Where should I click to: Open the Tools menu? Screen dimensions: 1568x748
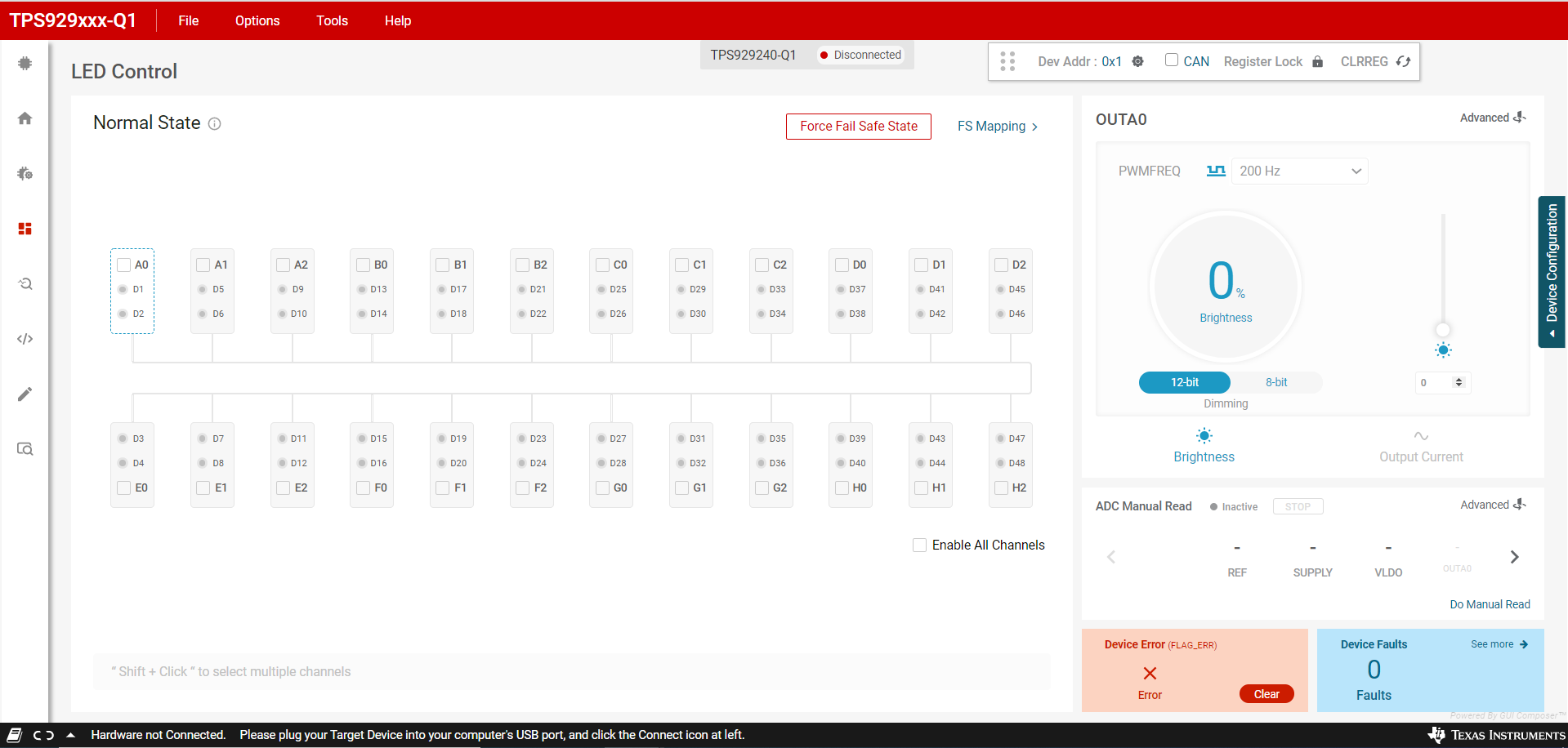(331, 20)
